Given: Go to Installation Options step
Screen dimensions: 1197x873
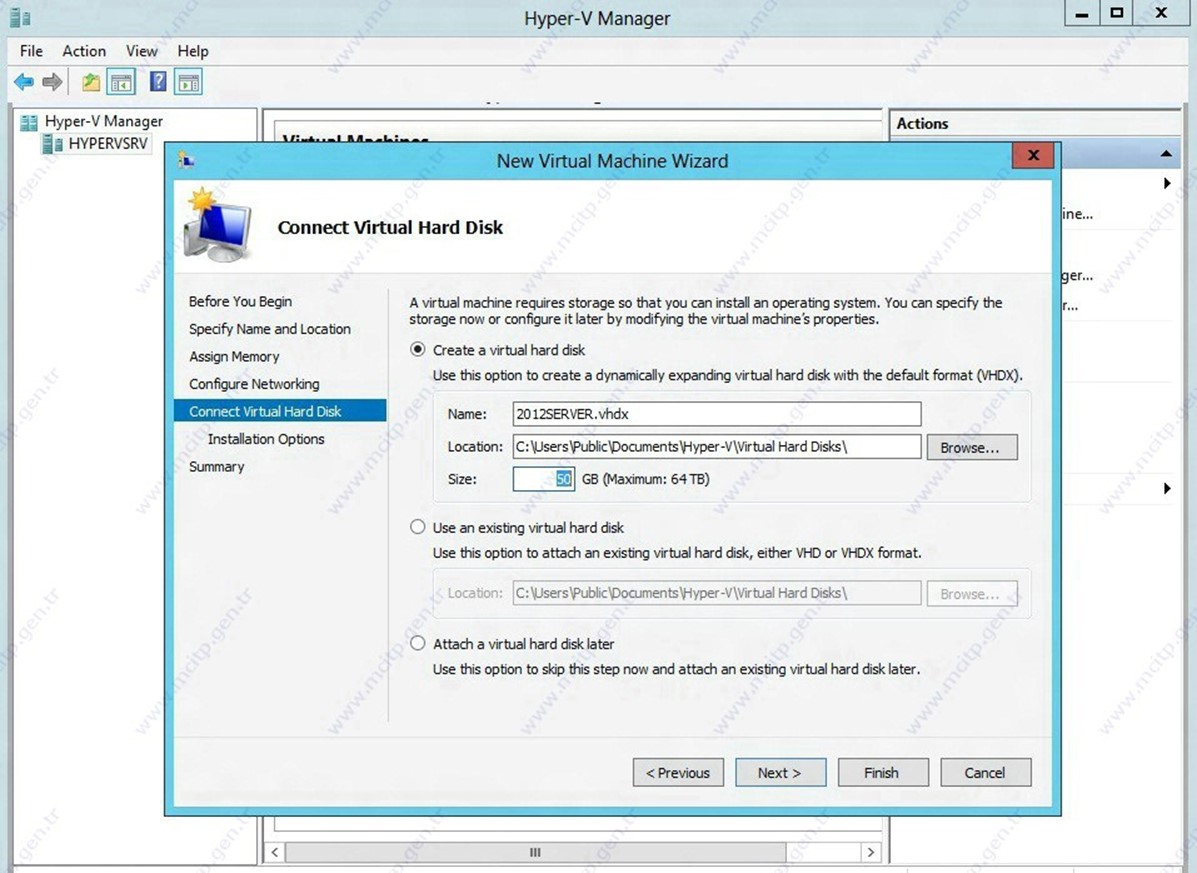Looking at the screenshot, I should pos(266,439).
